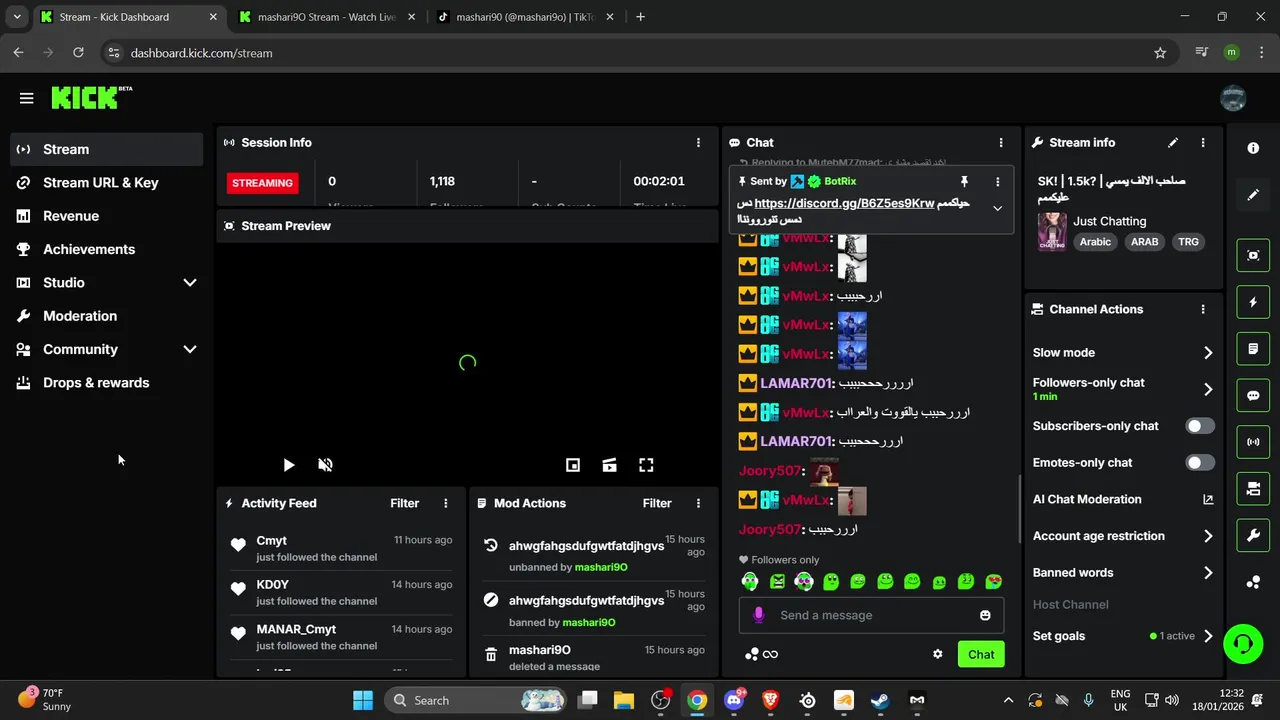Image resolution: width=1280 pixels, height=720 pixels.
Task: Toggle mod actions document widget
Action: (1253, 349)
